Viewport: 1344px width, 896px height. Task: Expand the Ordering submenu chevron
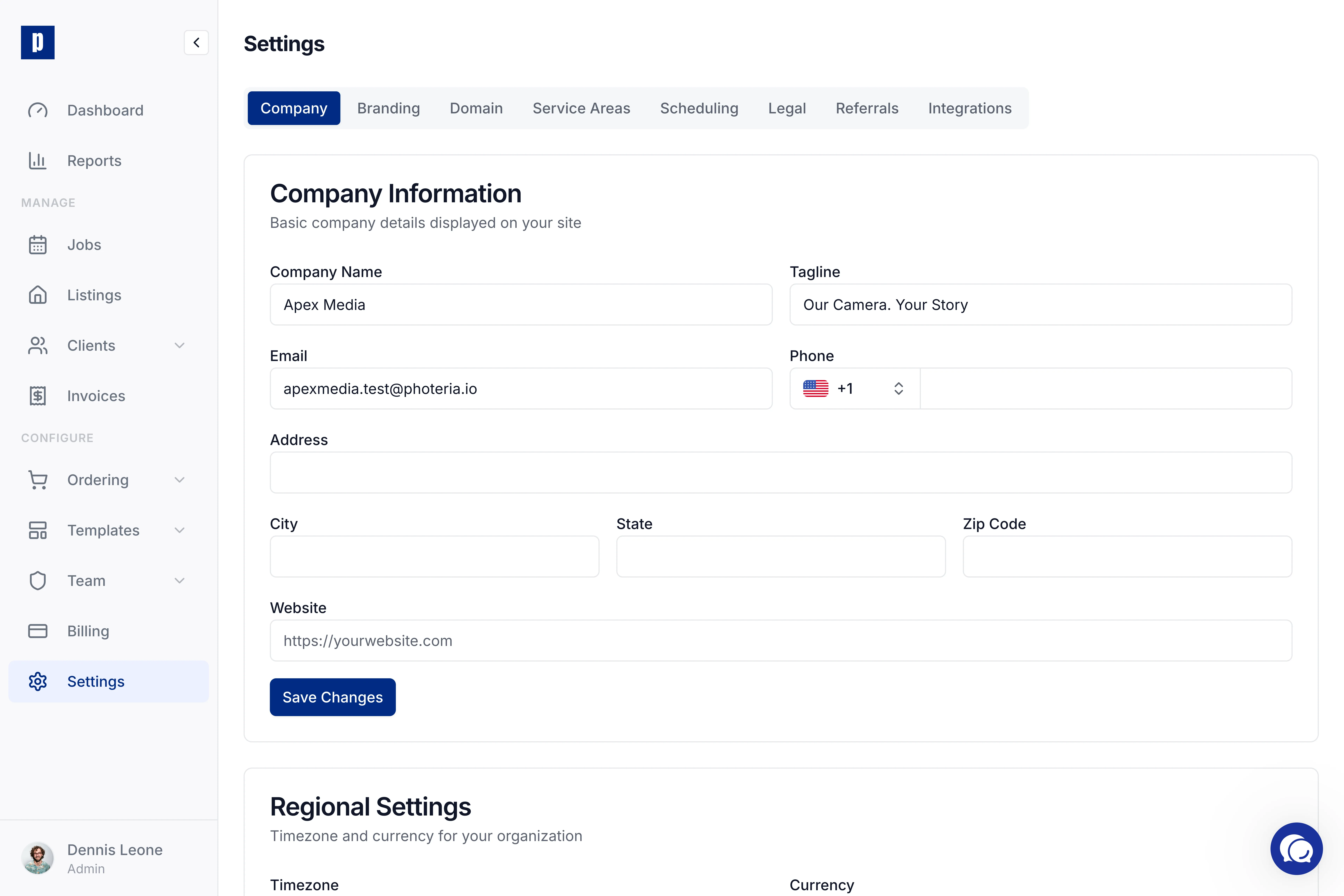179,480
